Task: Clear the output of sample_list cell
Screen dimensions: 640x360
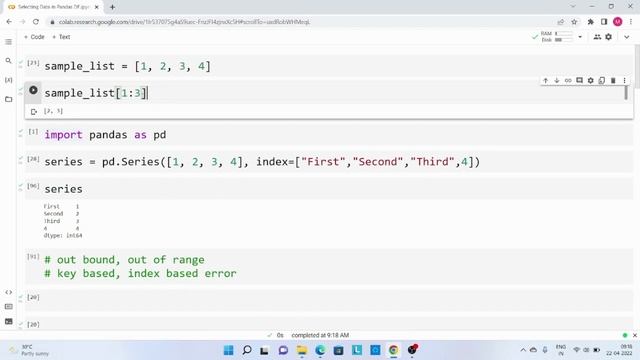Action: (x=34, y=111)
